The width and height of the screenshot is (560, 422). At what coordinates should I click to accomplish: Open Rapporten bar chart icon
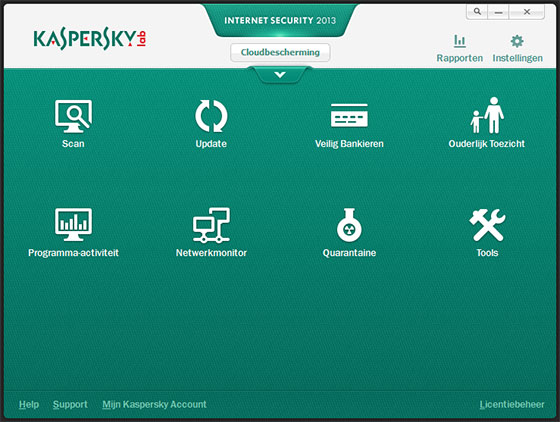click(x=460, y=41)
